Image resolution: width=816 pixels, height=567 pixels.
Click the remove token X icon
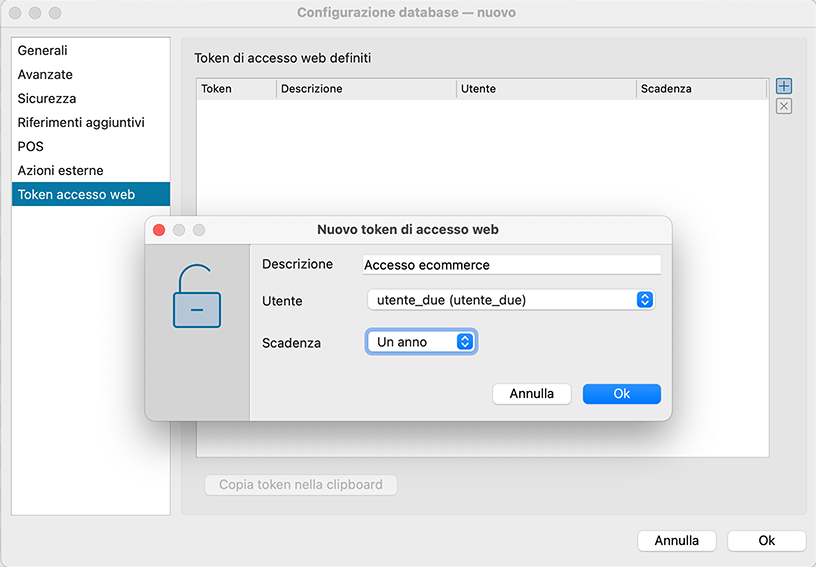(x=784, y=106)
